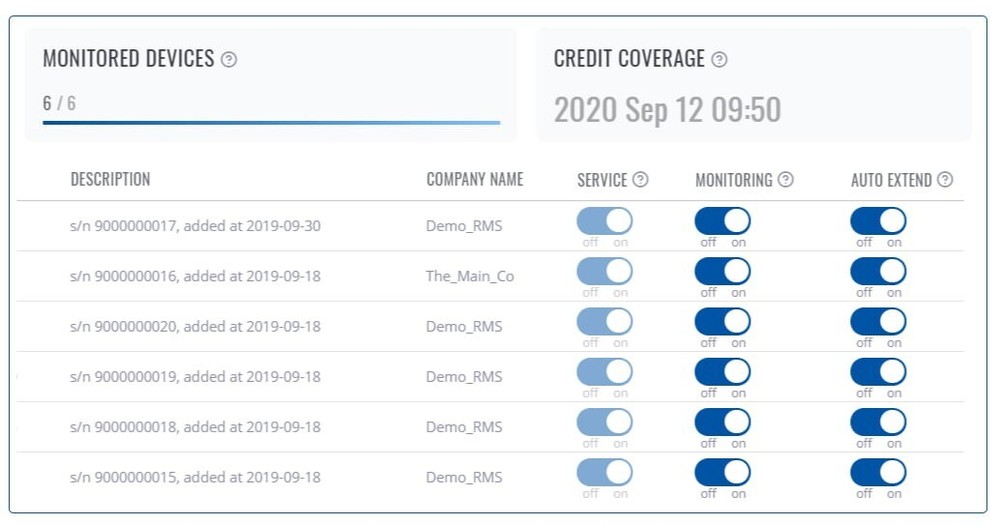The width and height of the screenshot is (1000, 525).
Task: Select The_Main_Co company name
Action: [x=470, y=276]
